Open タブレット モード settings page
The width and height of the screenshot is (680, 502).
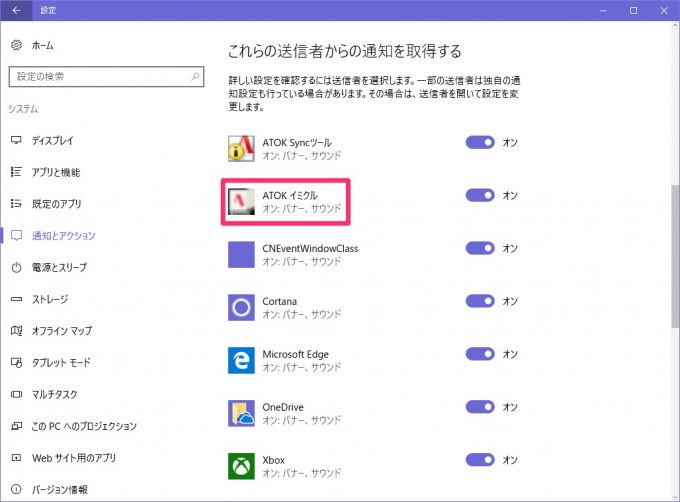coord(61,362)
